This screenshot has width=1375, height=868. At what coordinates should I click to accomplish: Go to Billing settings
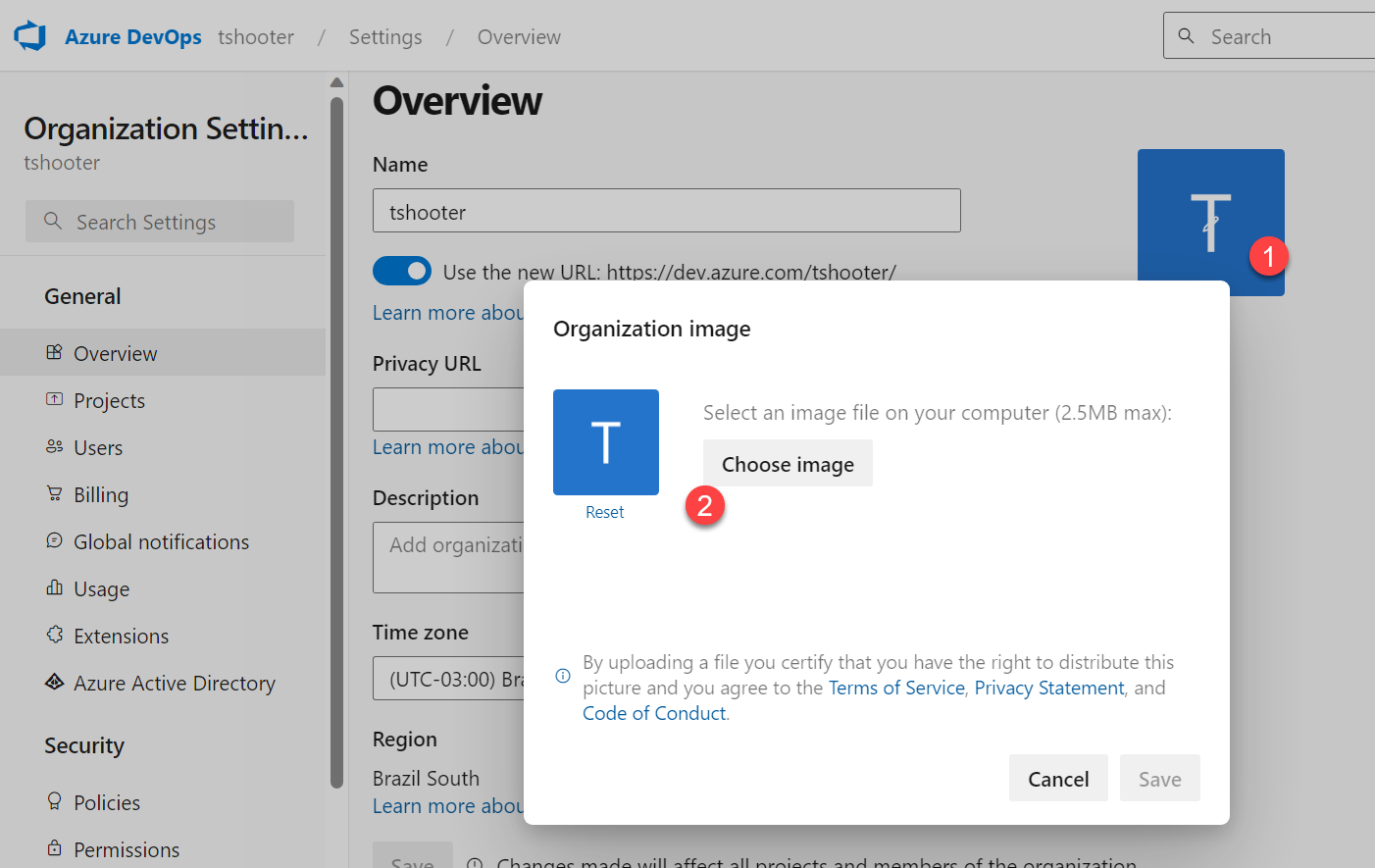click(x=163, y=494)
